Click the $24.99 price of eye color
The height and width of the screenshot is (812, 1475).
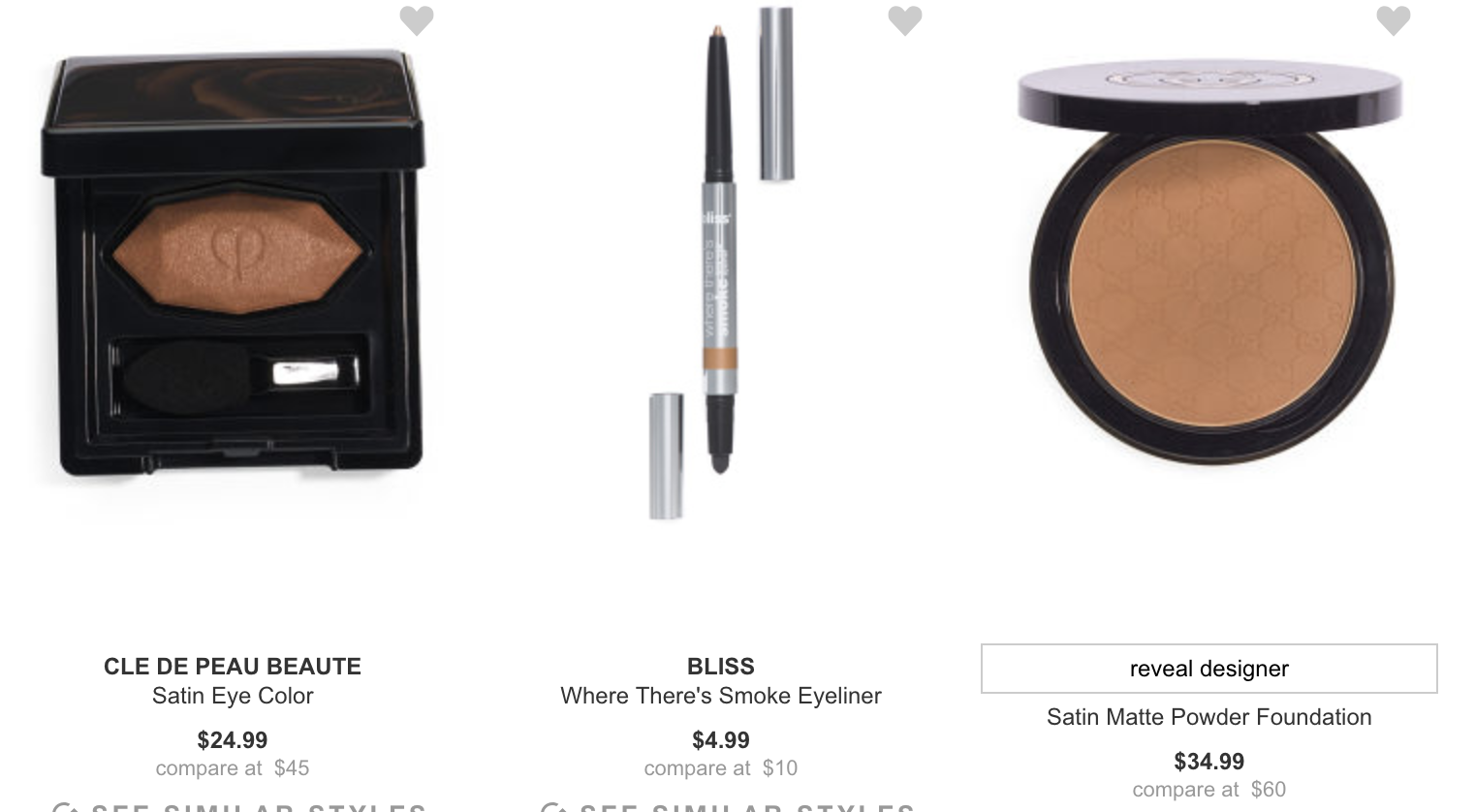coord(233,740)
